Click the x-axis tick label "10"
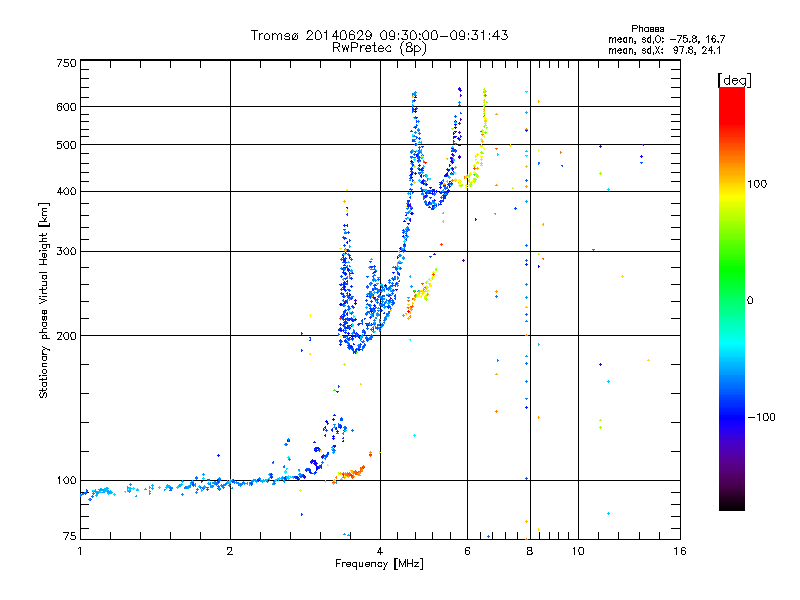 (578, 551)
